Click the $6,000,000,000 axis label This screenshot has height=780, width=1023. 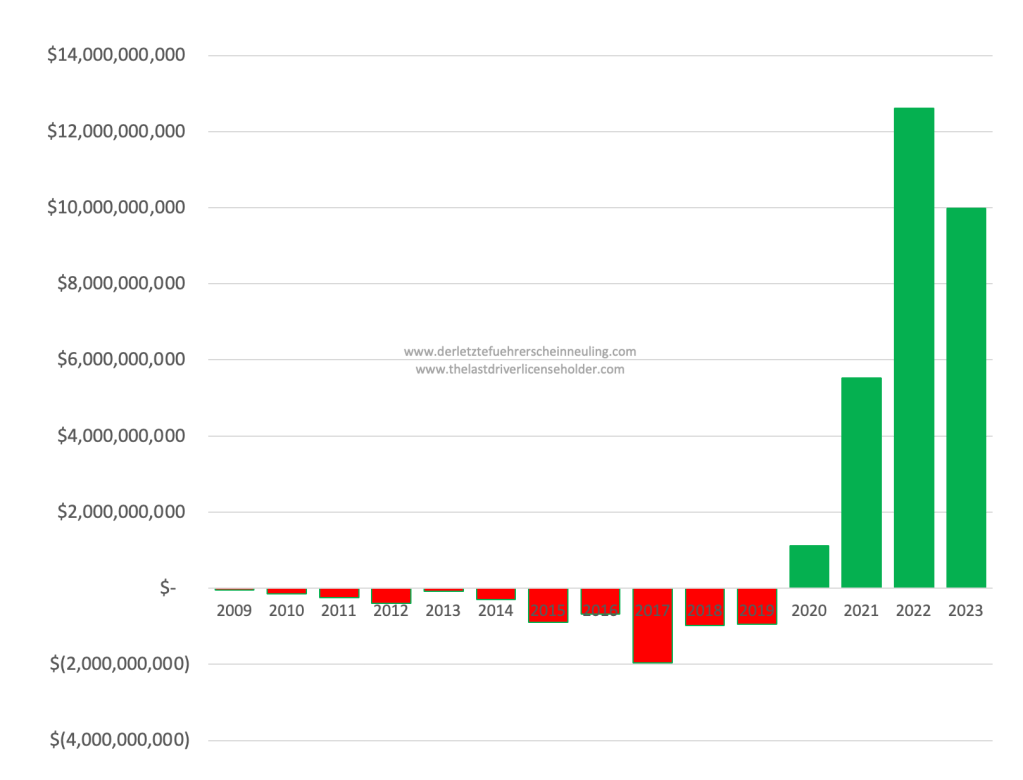122,360
